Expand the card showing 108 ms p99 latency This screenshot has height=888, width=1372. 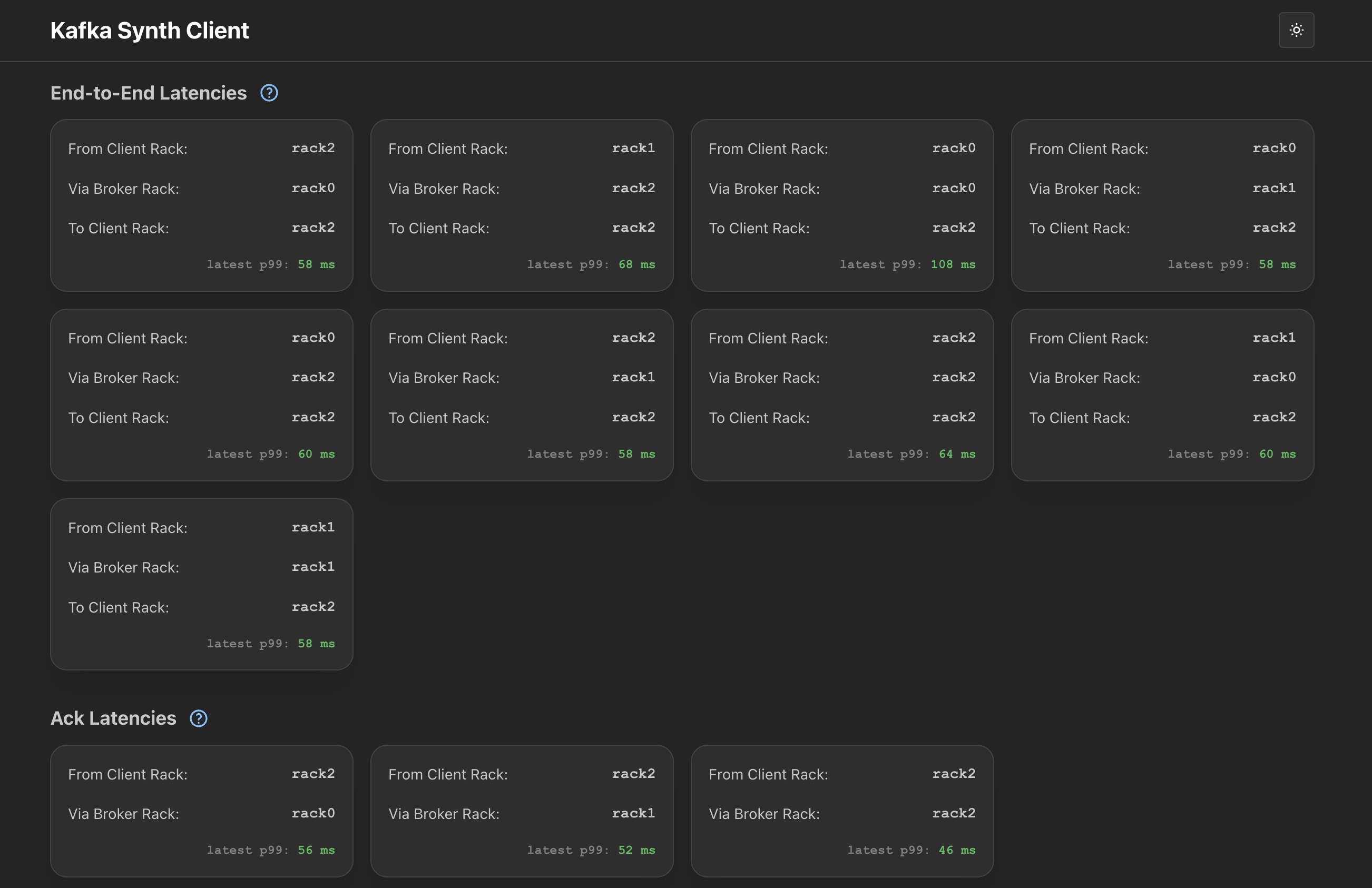841,205
